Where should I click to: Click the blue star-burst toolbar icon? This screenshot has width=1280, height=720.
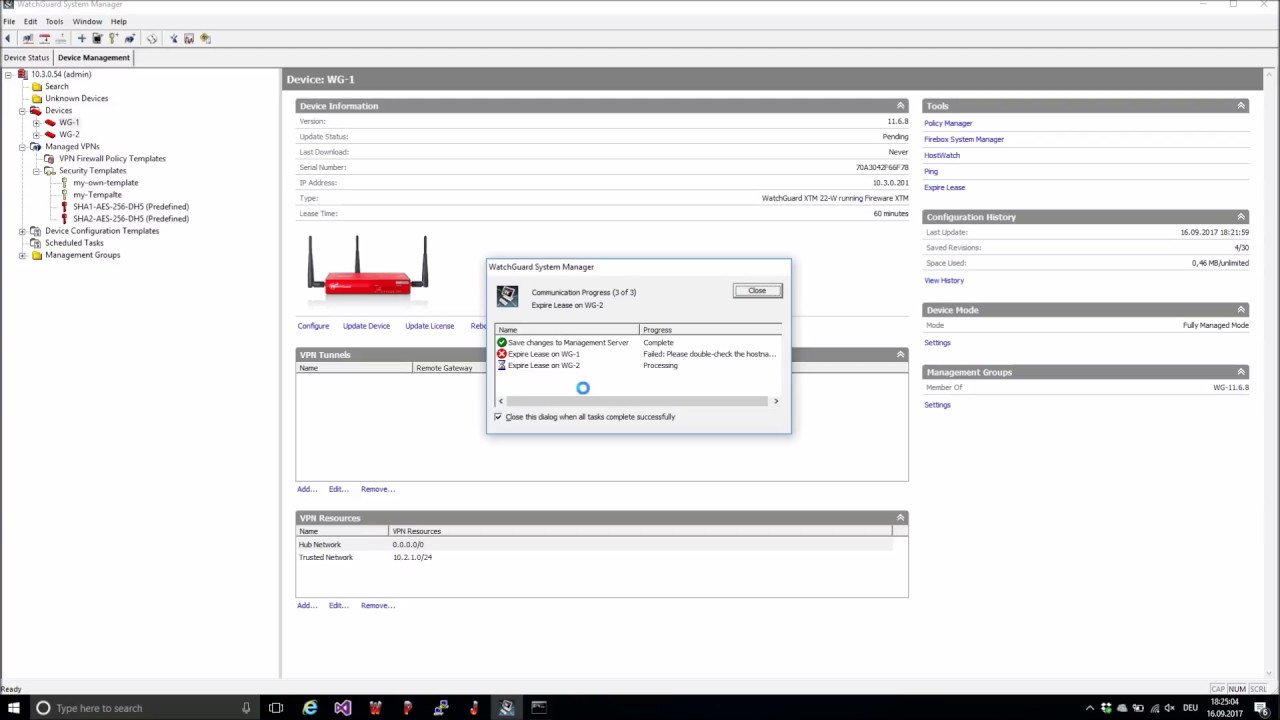173,38
